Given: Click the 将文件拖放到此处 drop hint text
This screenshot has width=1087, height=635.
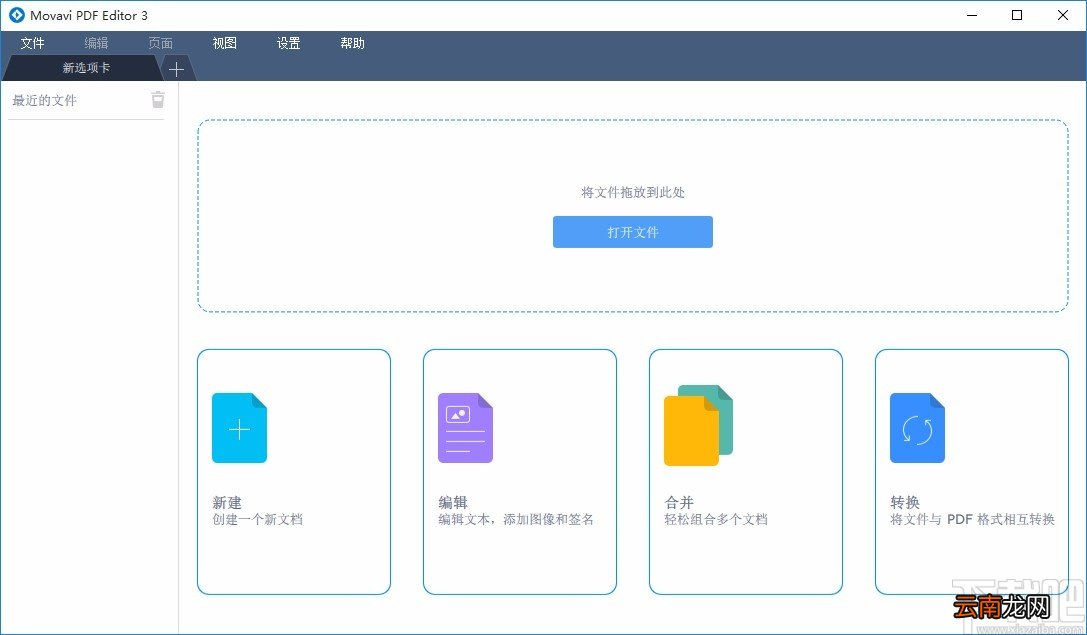Looking at the screenshot, I should (633, 192).
